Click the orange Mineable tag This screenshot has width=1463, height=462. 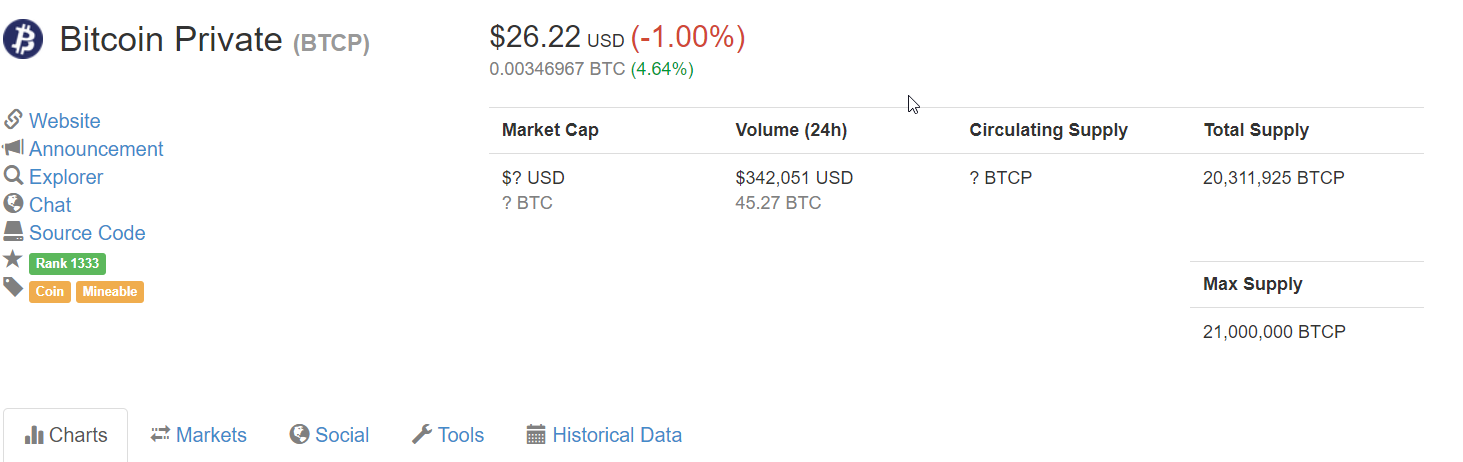[110, 292]
